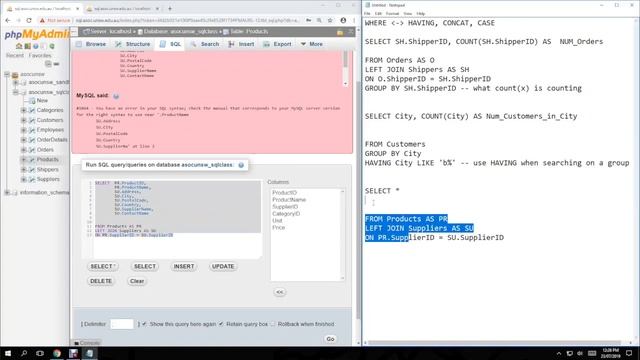Screen dimensions: 640x360
Task: Click the Browse tab icon
Action: coord(79,44)
